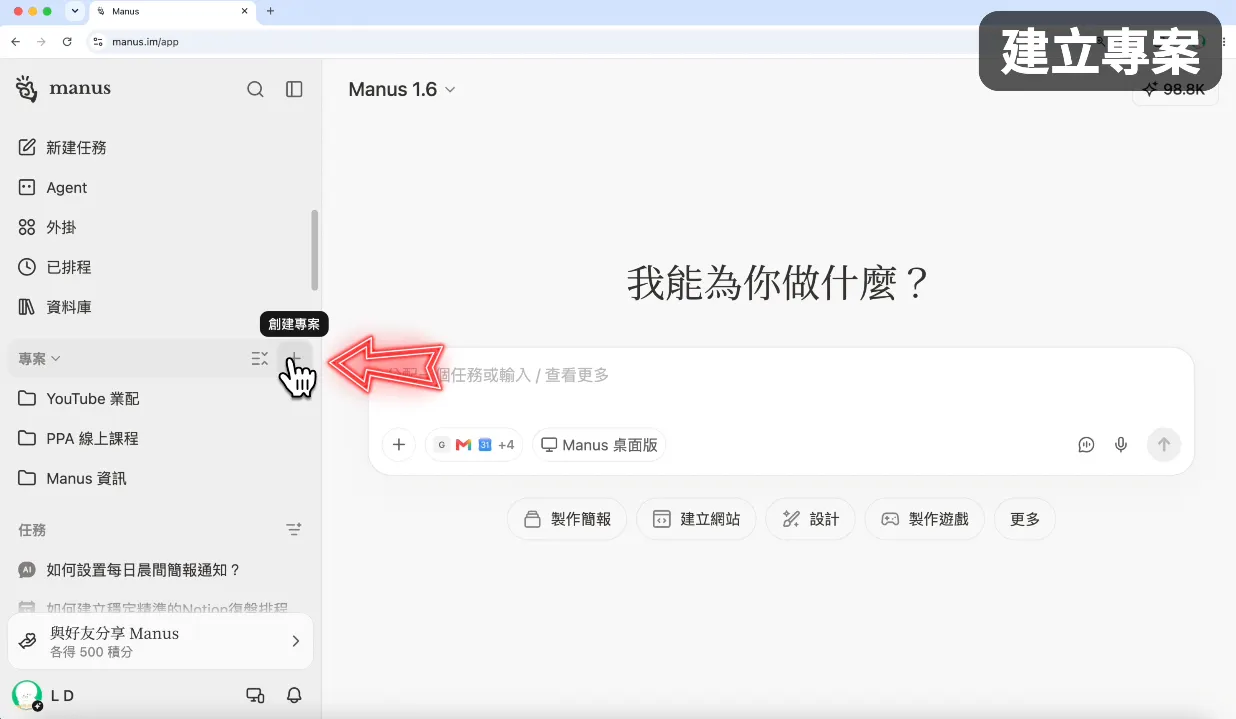Click the send arrow button
The image size is (1236, 719).
pos(1163,444)
